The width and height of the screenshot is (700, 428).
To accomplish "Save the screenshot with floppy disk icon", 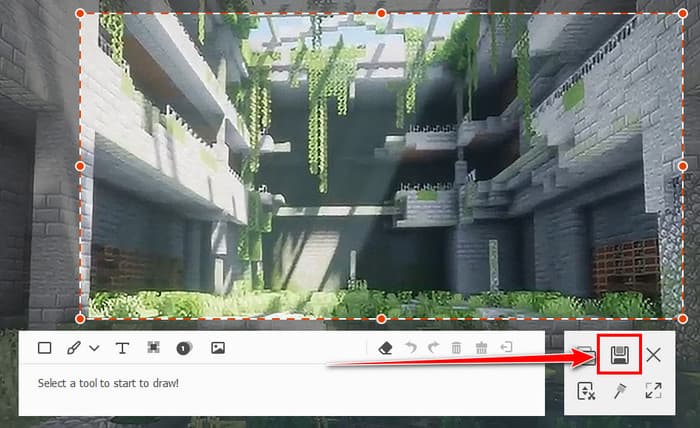I will click(x=620, y=355).
